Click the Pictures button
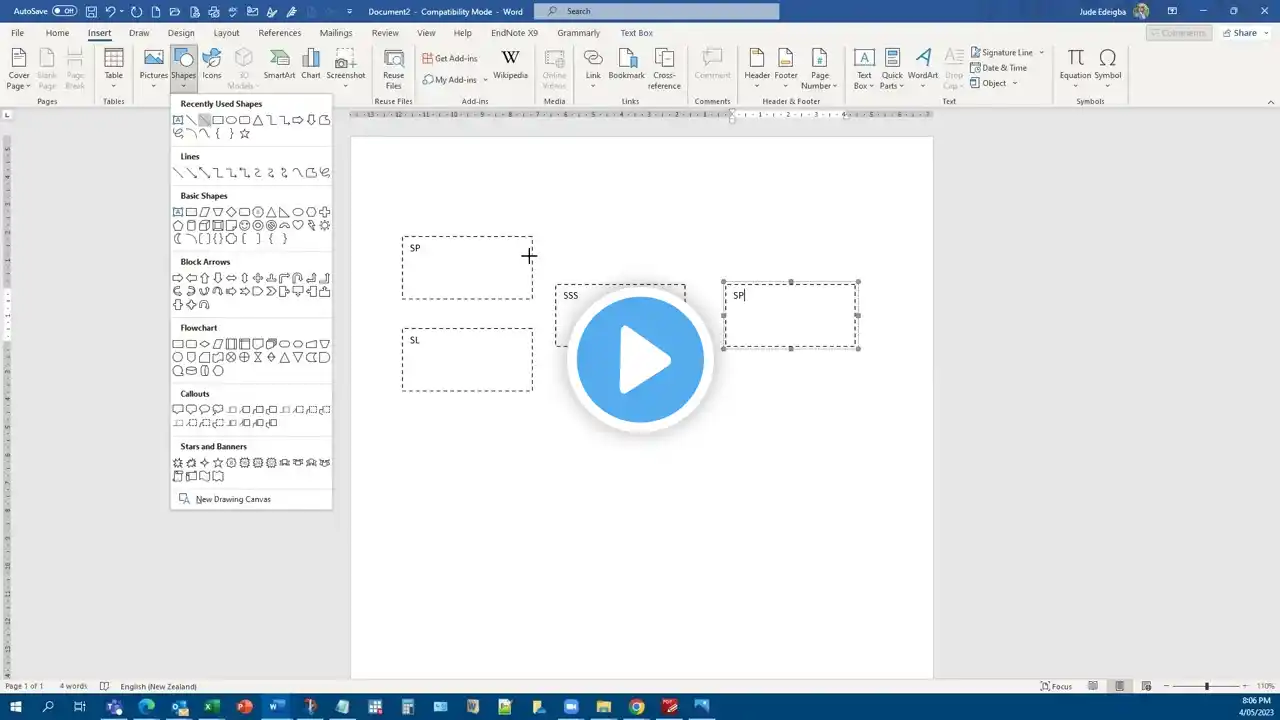This screenshot has width=1280, height=720. (154, 67)
